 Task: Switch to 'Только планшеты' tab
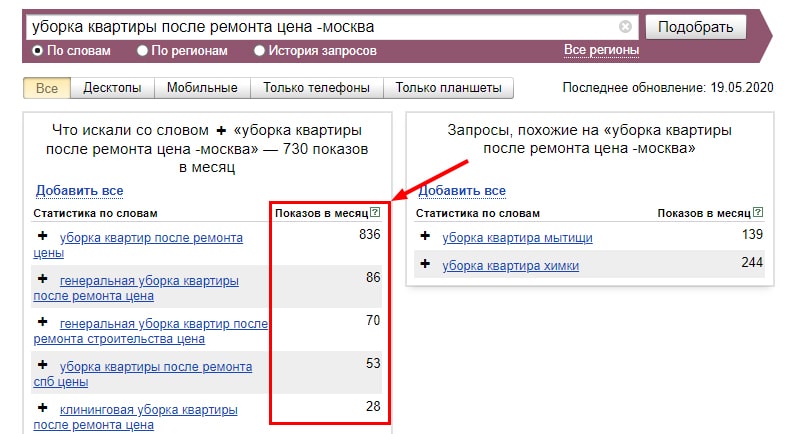click(x=448, y=88)
